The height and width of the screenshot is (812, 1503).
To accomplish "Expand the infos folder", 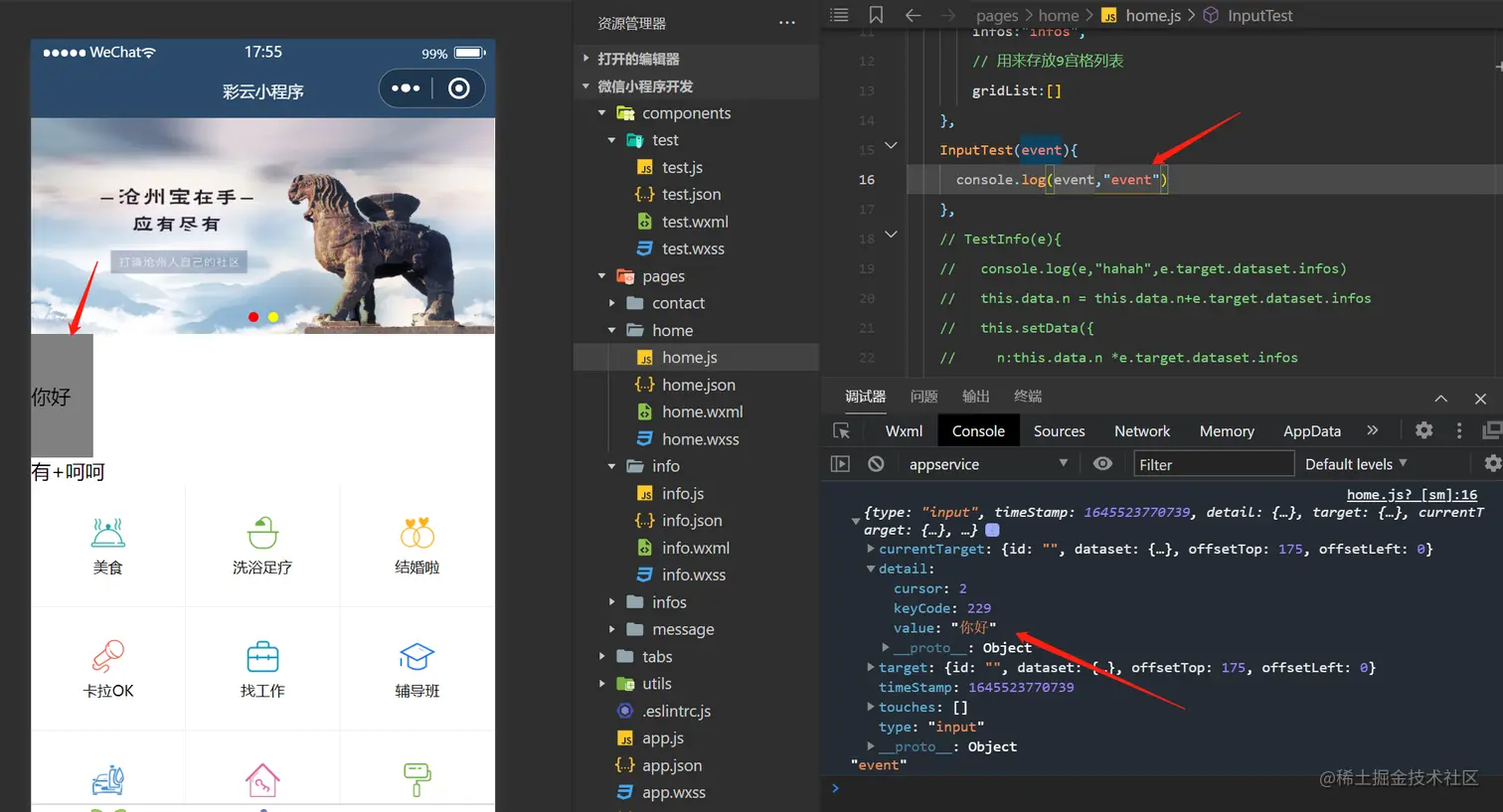I will point(611,602).
